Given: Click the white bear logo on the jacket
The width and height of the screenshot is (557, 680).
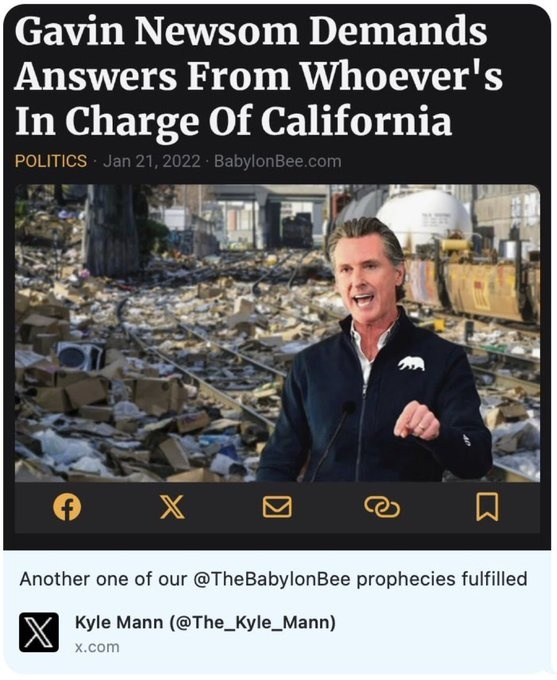Looking at the screenshot, I should [411, 363].
